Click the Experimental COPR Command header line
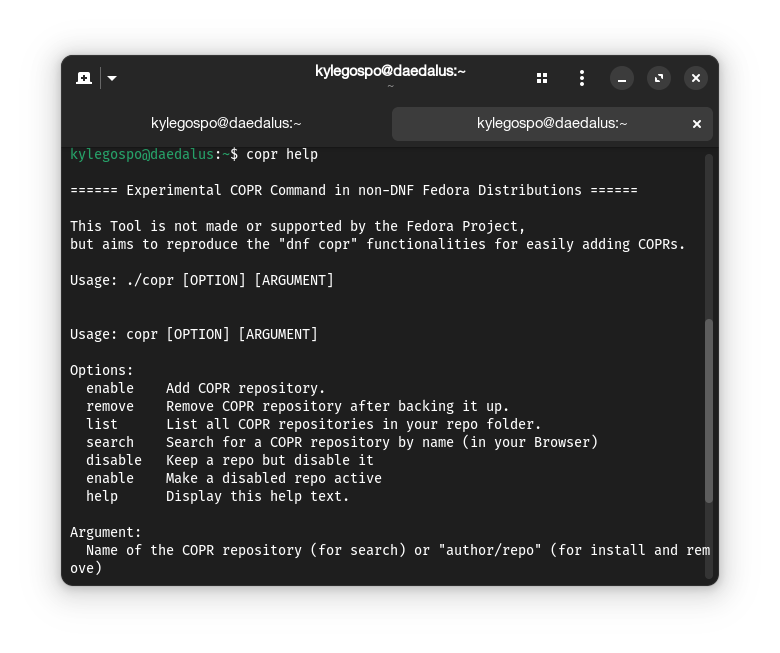 [354, 190]
